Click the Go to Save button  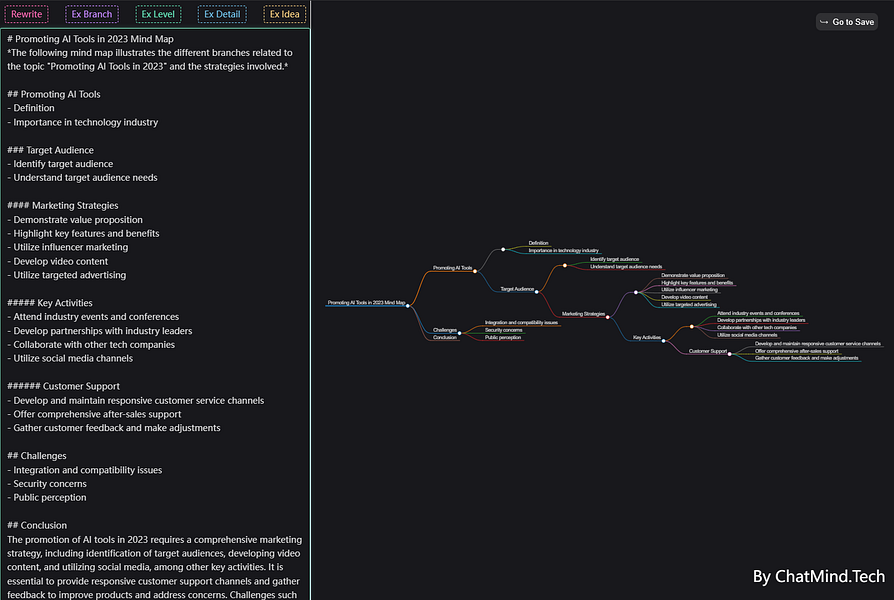click(x=846, y=21)
